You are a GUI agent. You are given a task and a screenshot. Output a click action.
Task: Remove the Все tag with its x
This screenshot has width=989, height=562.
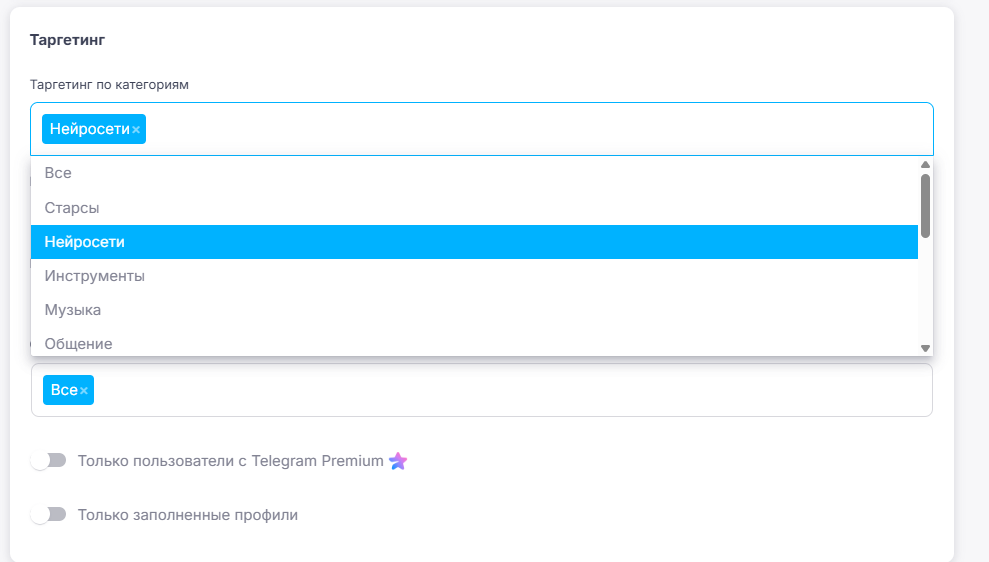(84, 391)
